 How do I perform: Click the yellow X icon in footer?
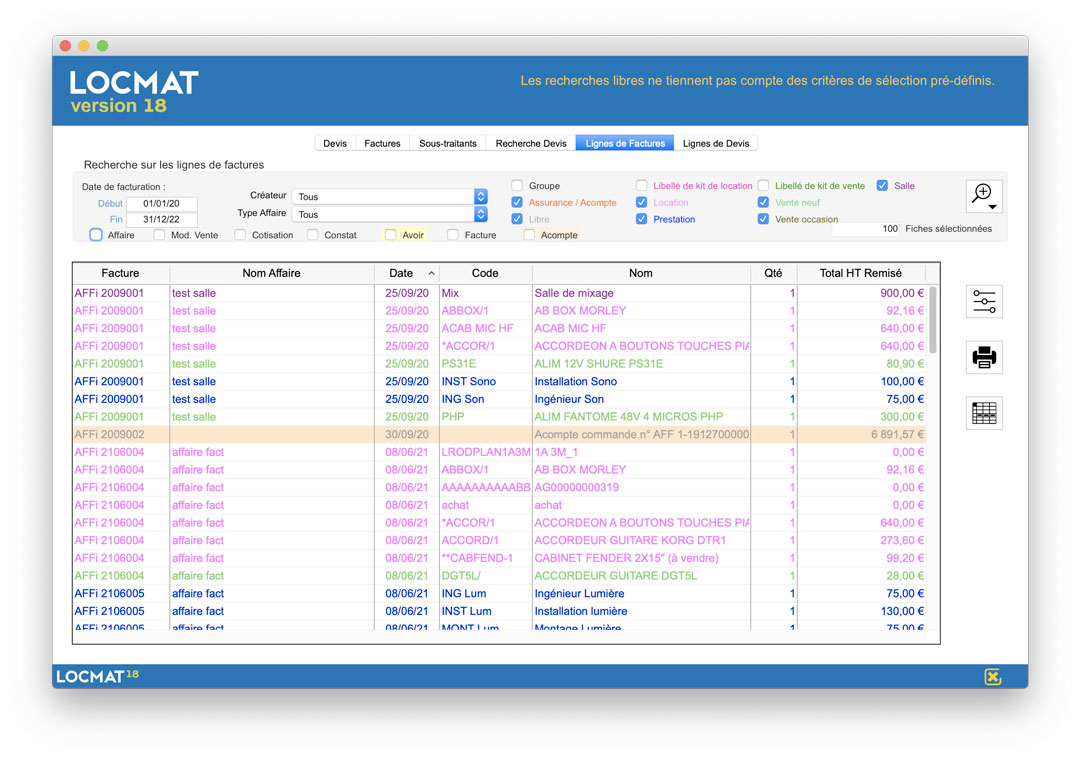coord(993,676)
